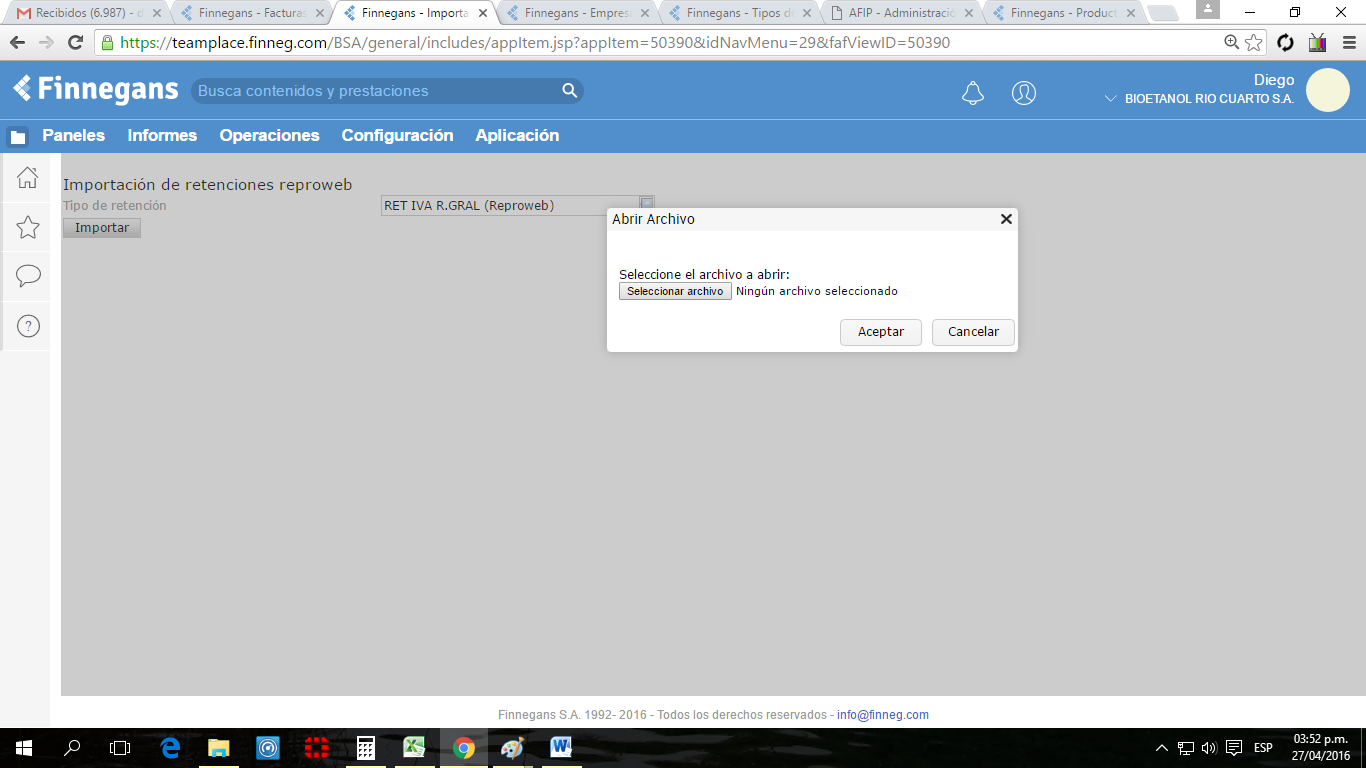Click the zoom magnifier in address bar
Viewport: 1366px width, 768px height.
click(x=1232, y=43)
